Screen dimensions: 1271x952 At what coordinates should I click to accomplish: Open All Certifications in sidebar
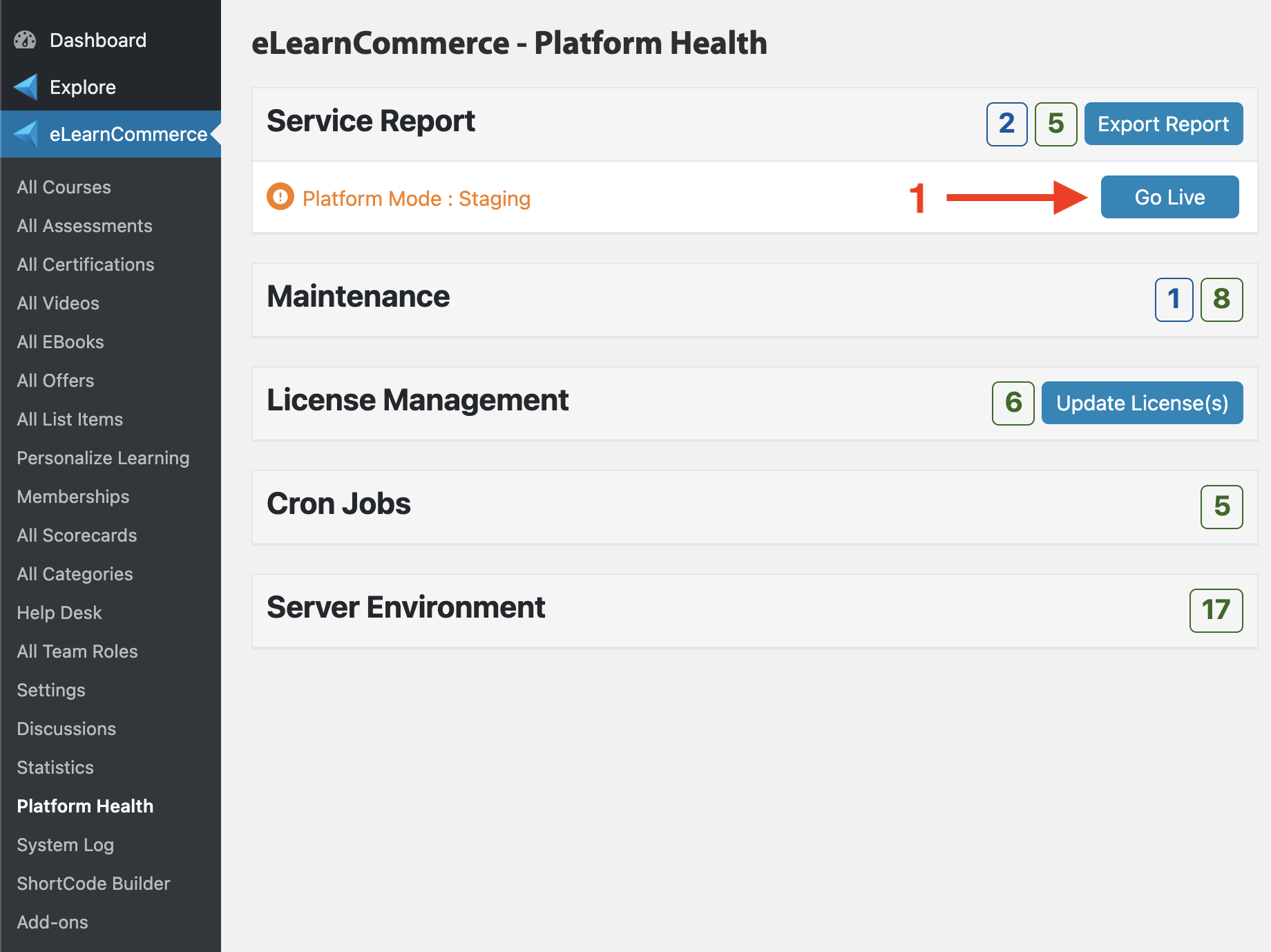click(x=86, y=265)
